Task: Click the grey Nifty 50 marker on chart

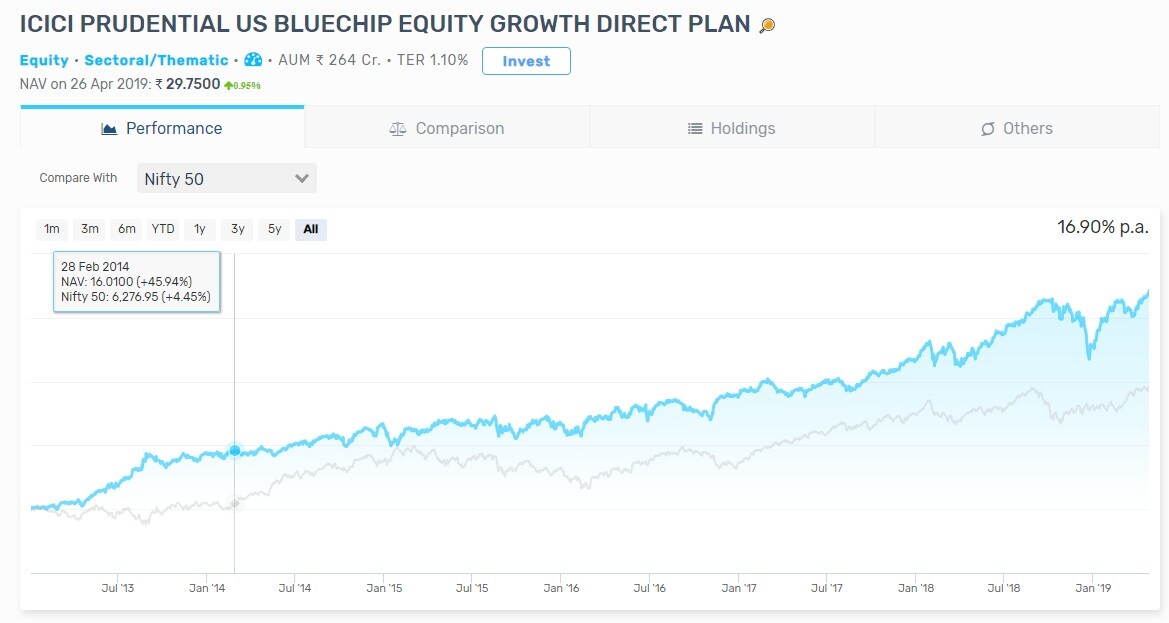Action: click(235, 503)
